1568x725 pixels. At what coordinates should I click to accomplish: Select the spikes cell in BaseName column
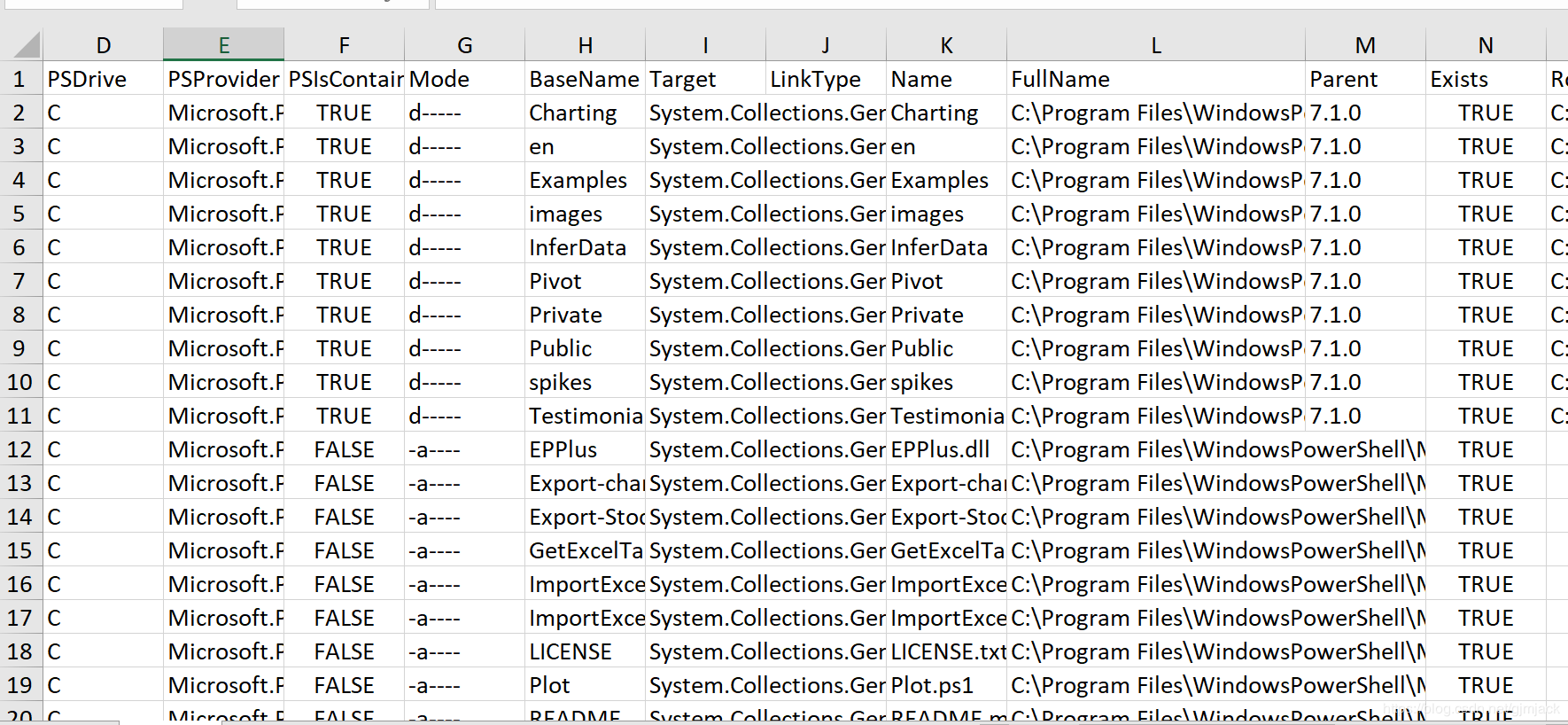click(586, 382)
